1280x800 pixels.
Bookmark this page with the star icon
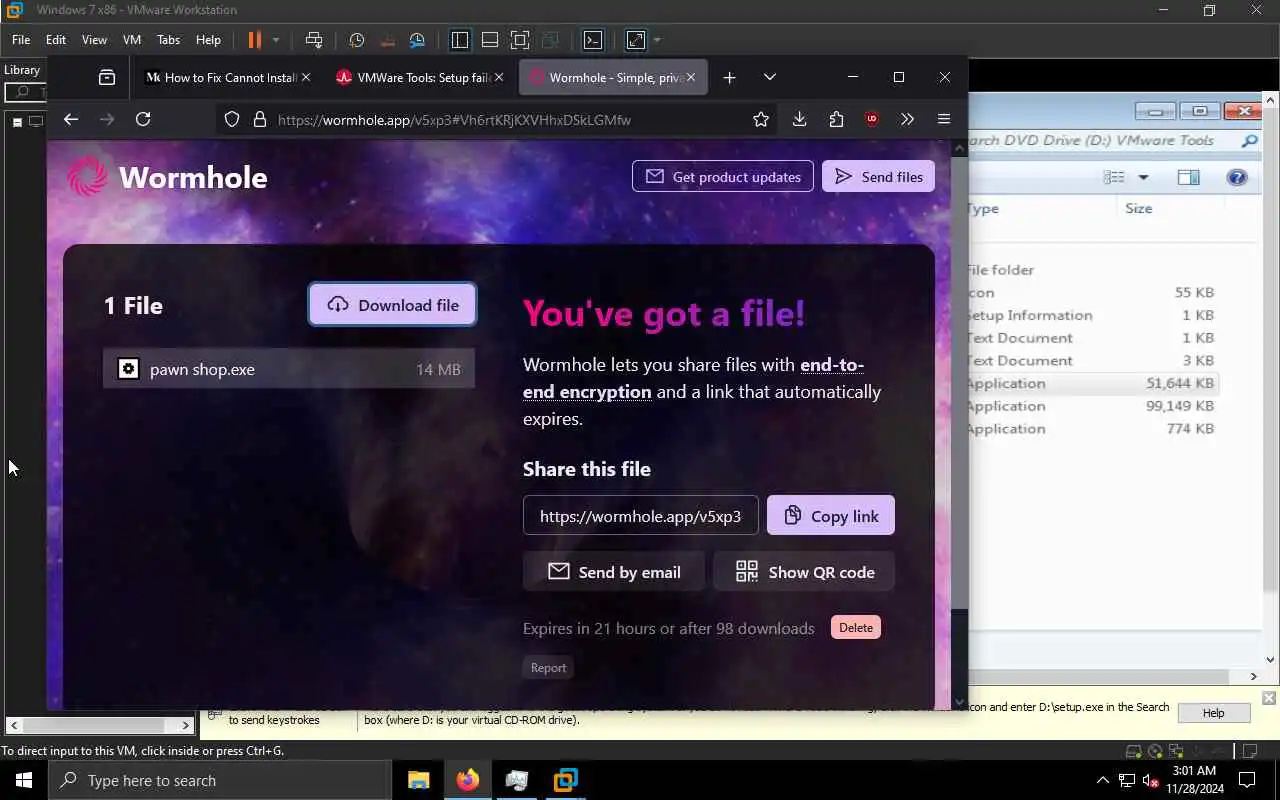point(761,119)
